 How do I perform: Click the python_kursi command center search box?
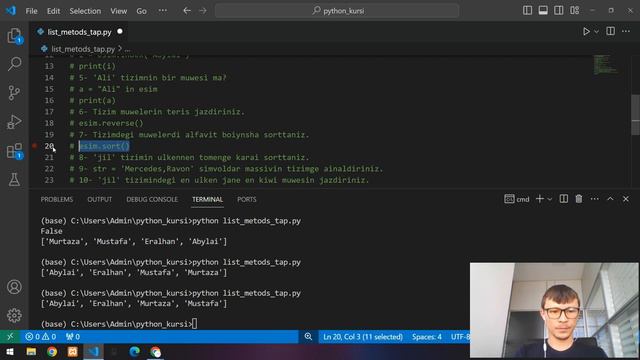coord(337,11)
